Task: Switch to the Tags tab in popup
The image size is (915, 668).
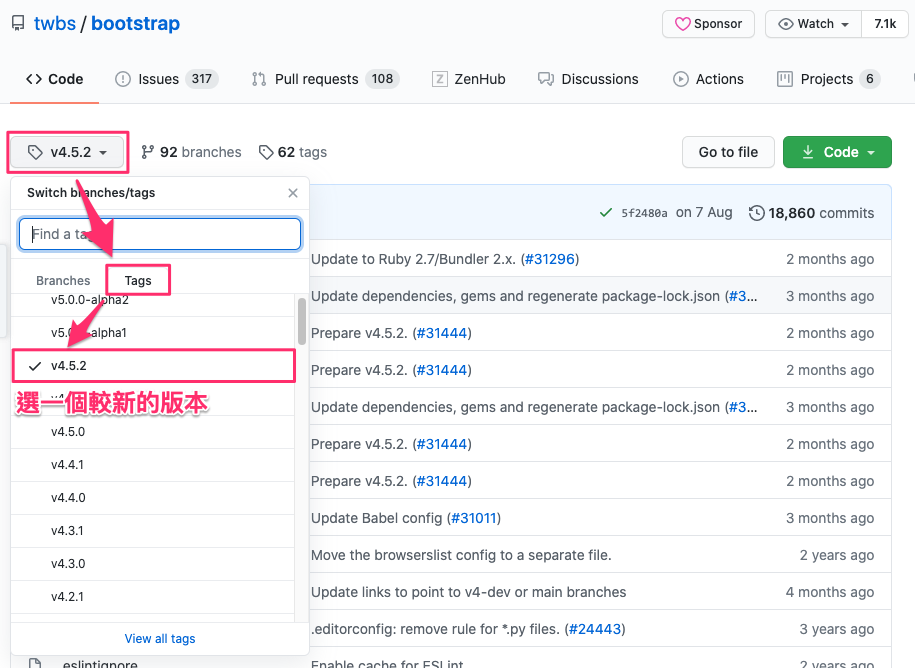Action: pyautogui.click(x=138, y=281)
